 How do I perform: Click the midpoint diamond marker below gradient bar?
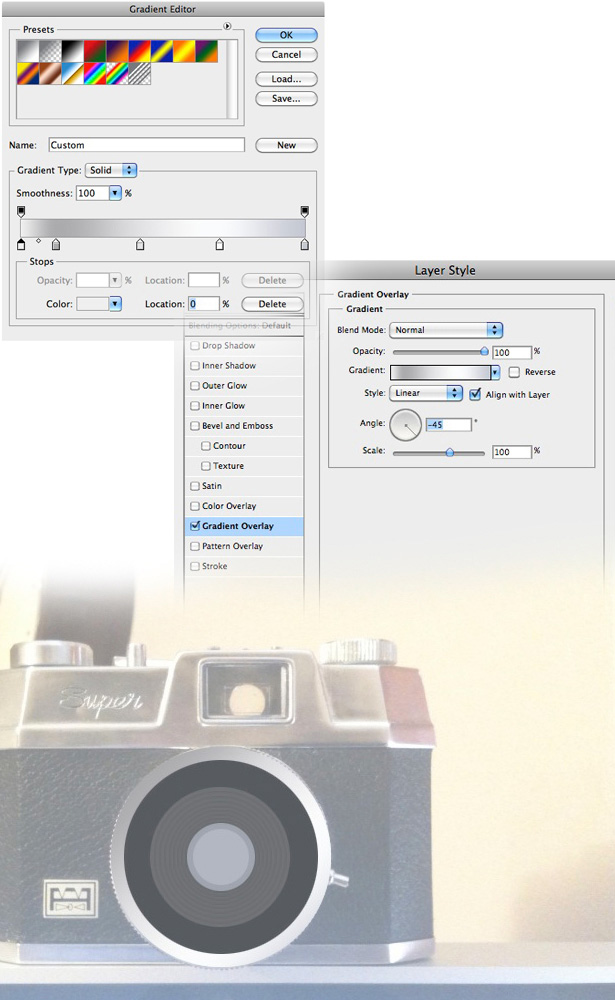38,240
